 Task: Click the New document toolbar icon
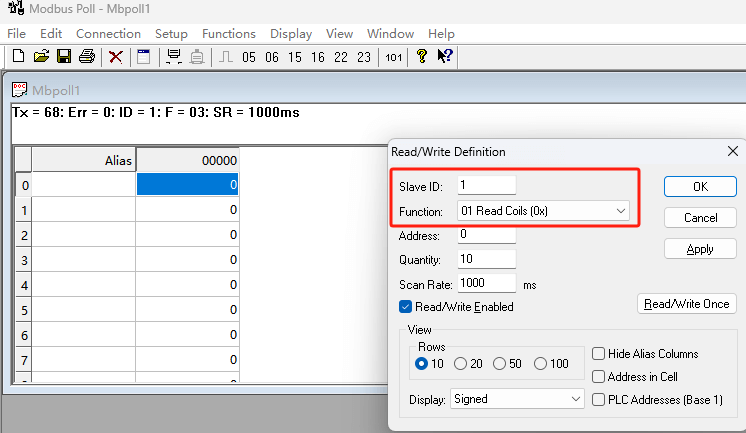coord(18,57)
